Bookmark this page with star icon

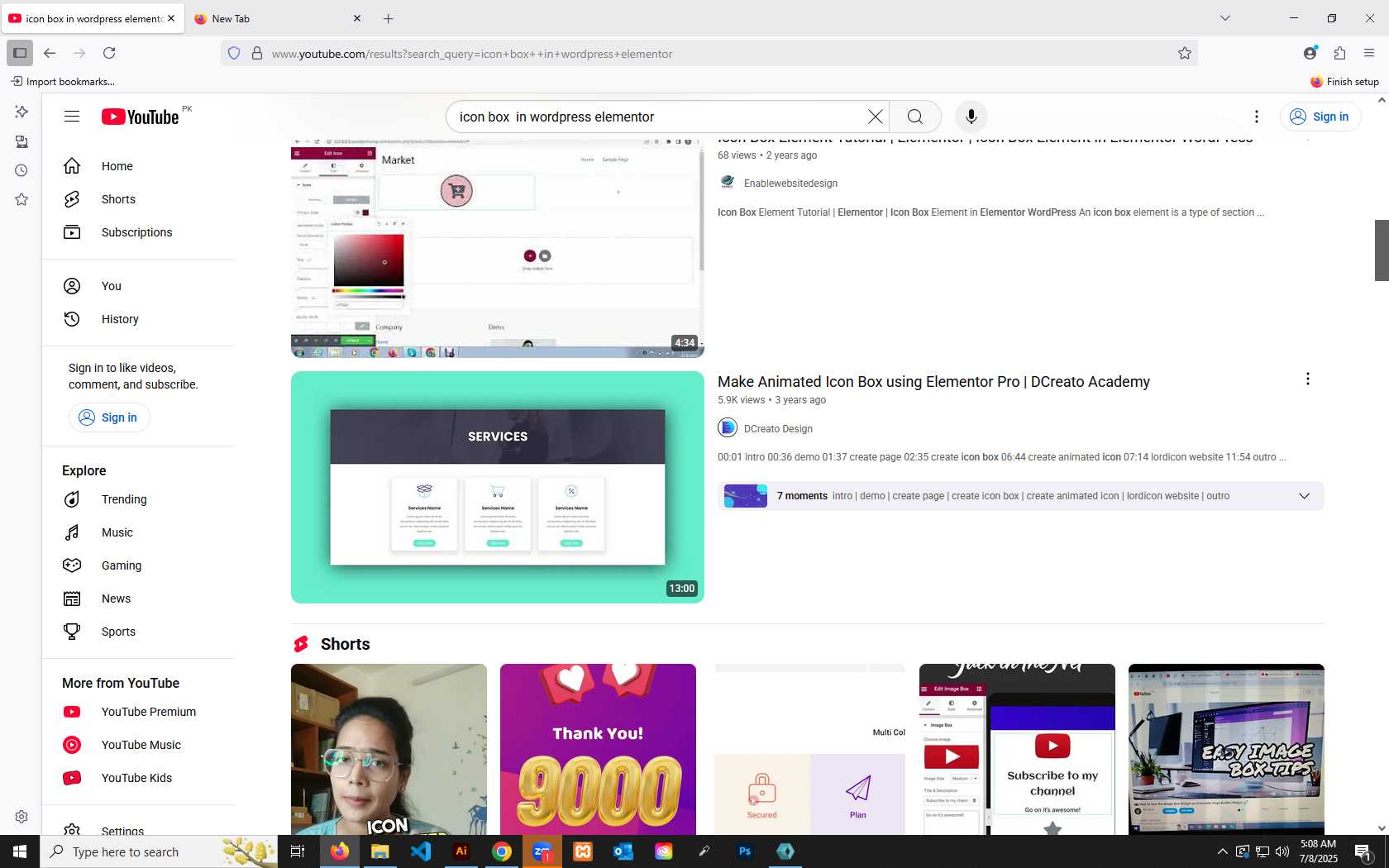pos(1184,53)
